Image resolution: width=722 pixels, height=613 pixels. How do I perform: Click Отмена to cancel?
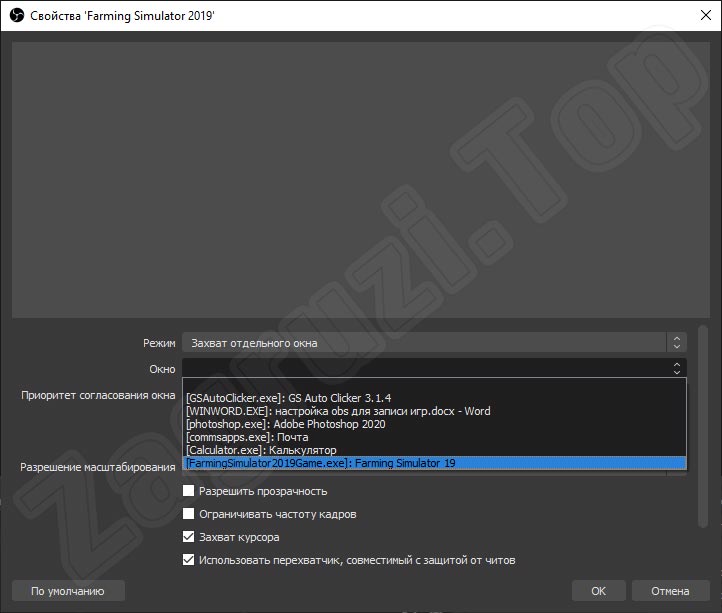click(x=670, y=591)
